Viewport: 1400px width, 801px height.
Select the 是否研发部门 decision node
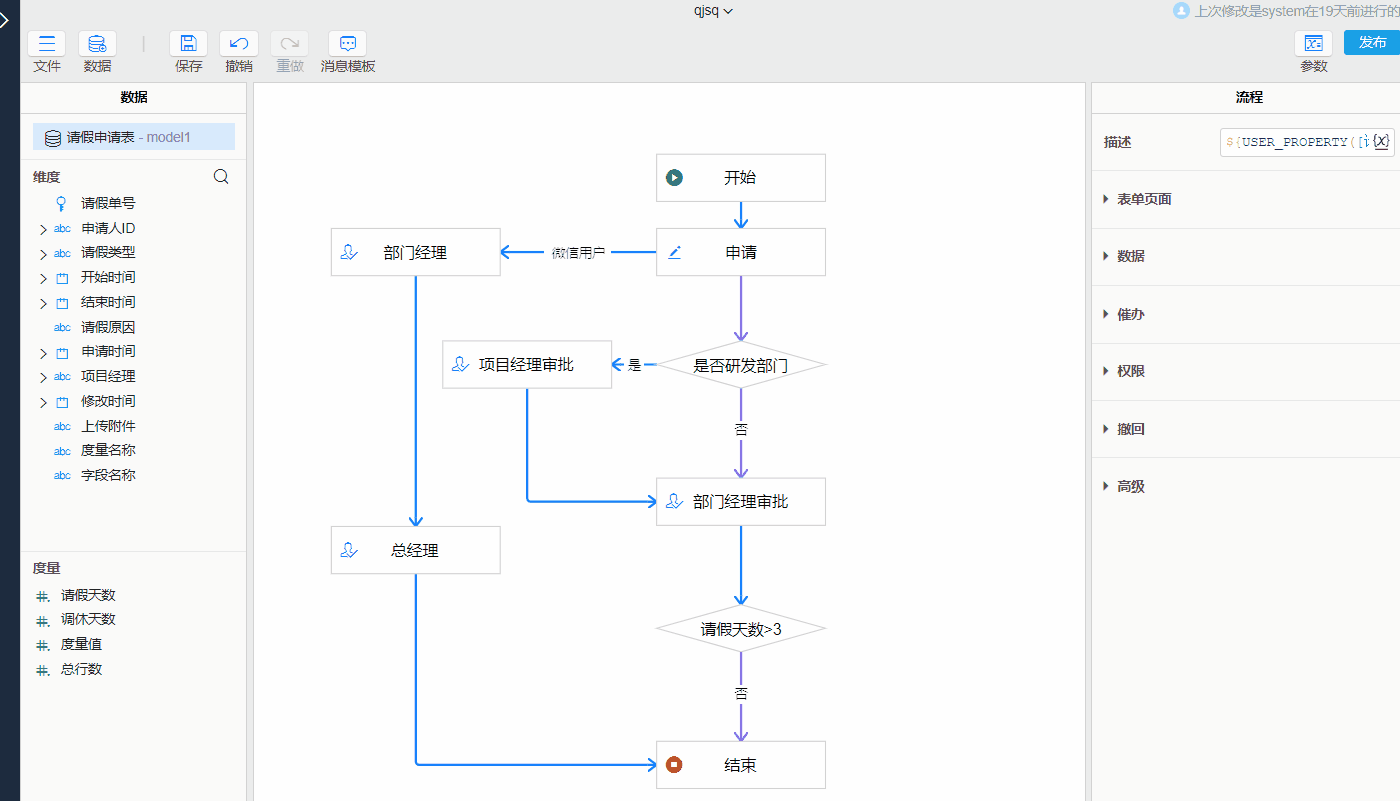(740, 366)
